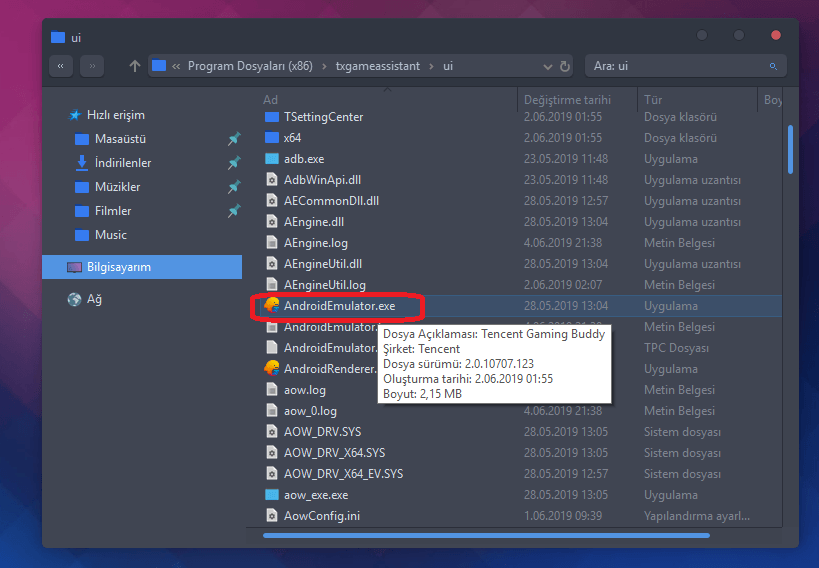Screen dimensions: 819x568
Task: Select the AEngine.dll file name
Action: tap(314, 222)
